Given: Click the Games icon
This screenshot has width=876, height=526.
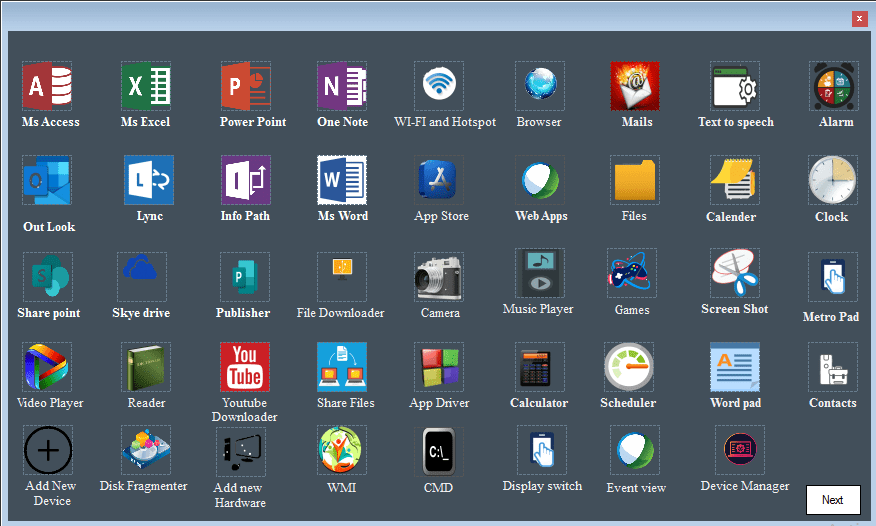Looking at the screenshot, I should point(632,273).
